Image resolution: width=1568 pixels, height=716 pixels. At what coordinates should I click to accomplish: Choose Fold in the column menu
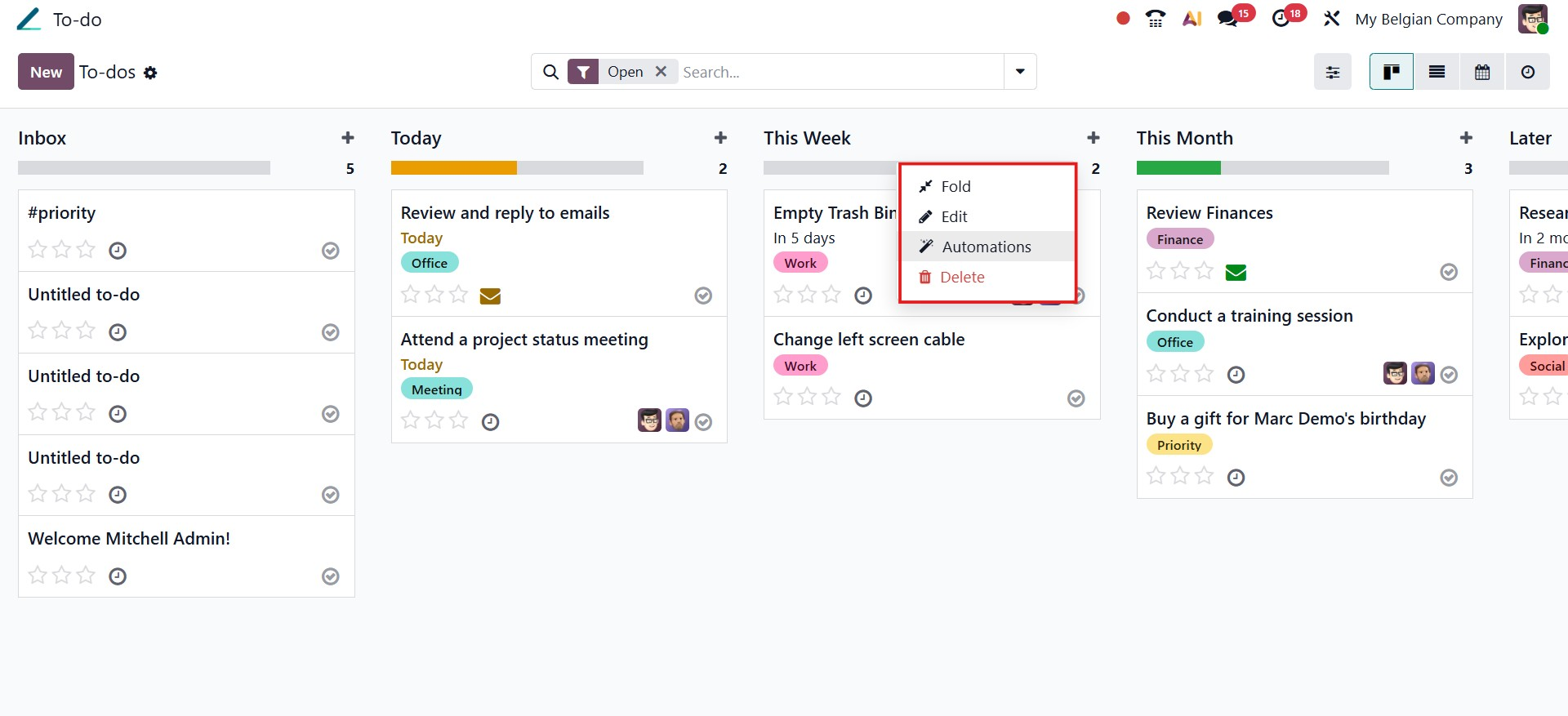click(x=955, y=186)
